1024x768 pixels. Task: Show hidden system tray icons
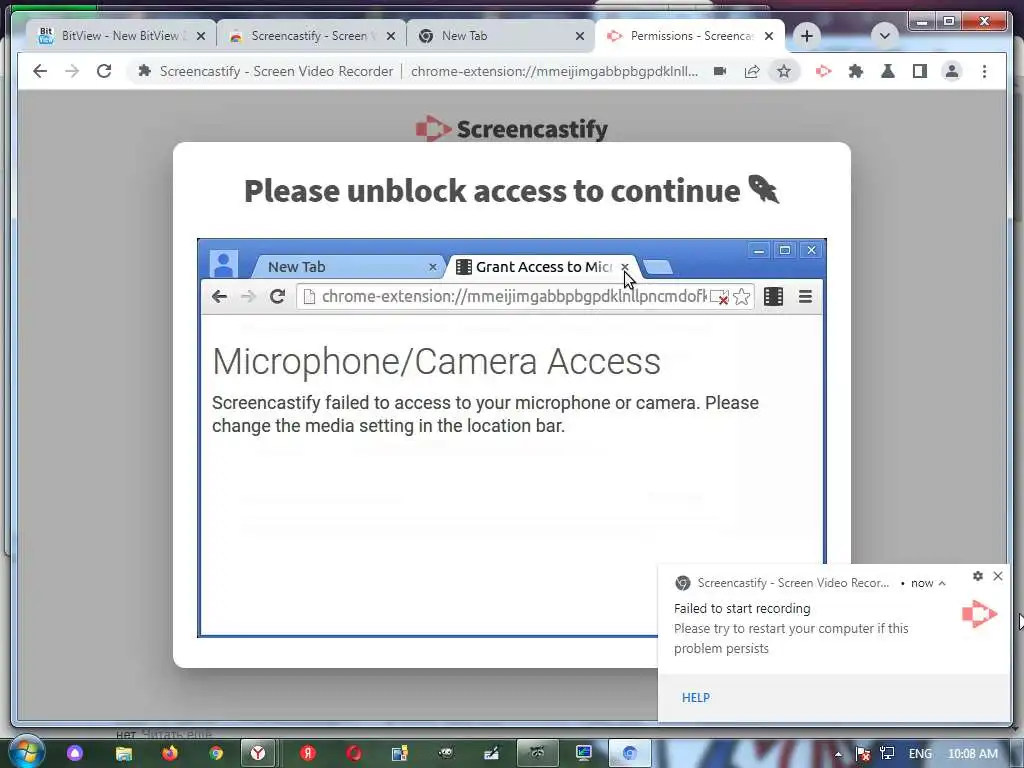(838, 754)
